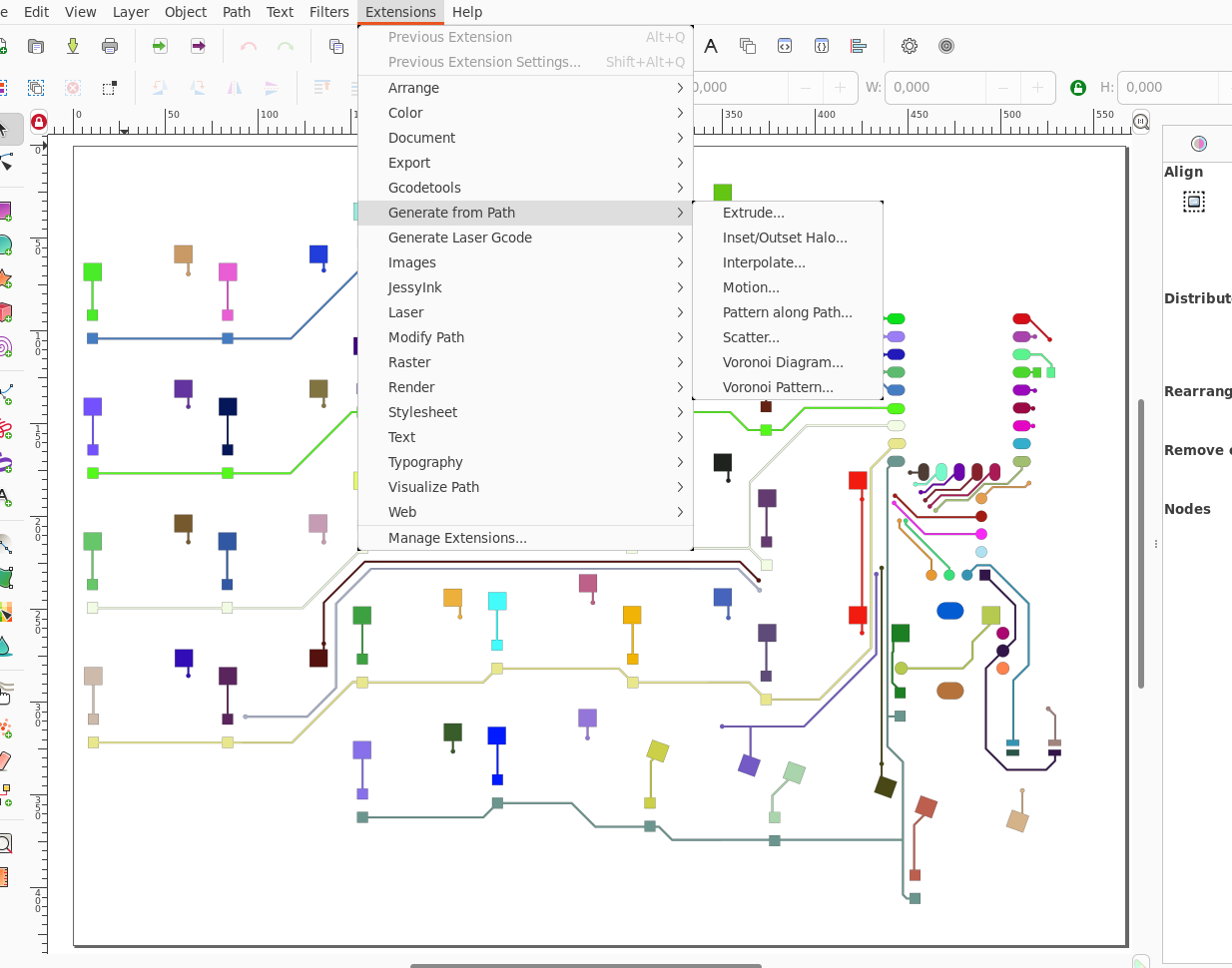Choose Interpolate... from the submenu
Screen dimensions: 1232x968
[x=788, y=262]
